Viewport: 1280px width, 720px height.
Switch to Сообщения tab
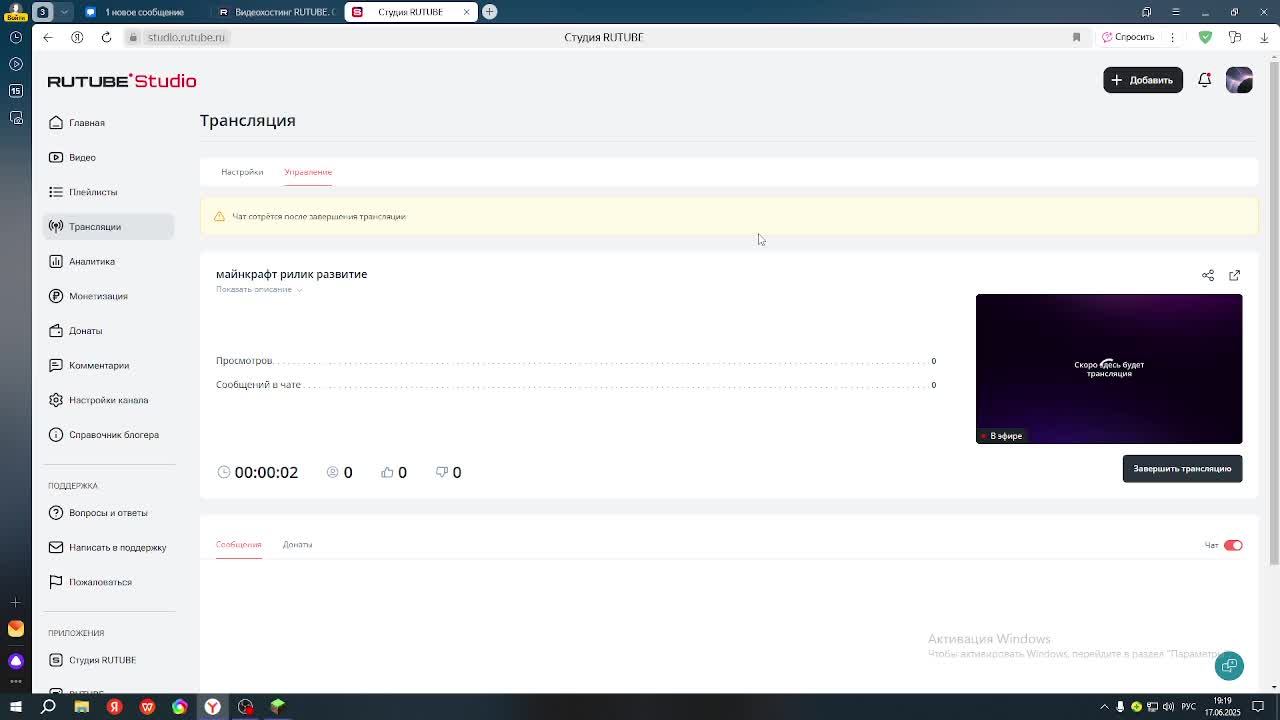coord(238,545)
